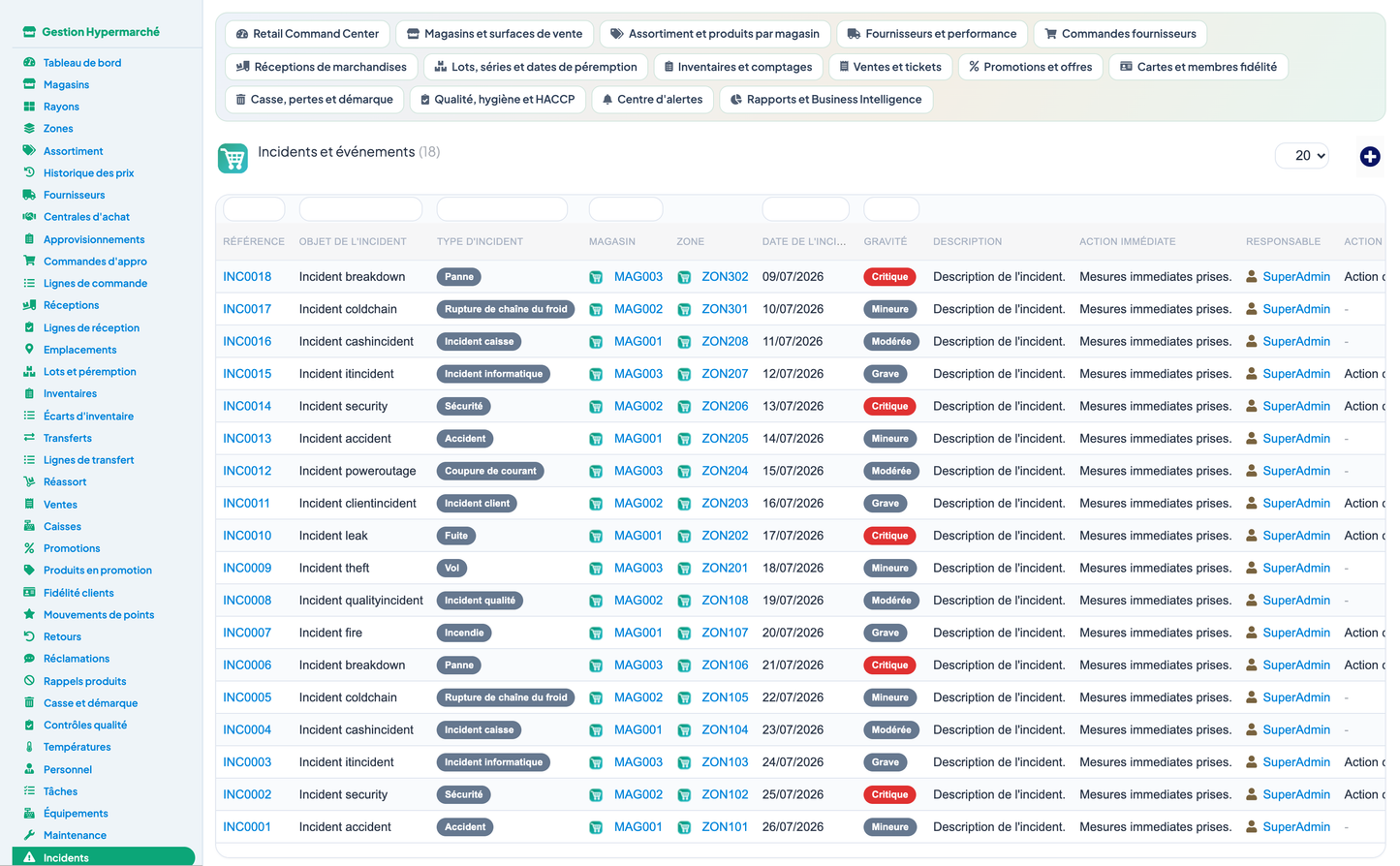Click the Réclamations speech bubble icon

[x=29, y=659]
